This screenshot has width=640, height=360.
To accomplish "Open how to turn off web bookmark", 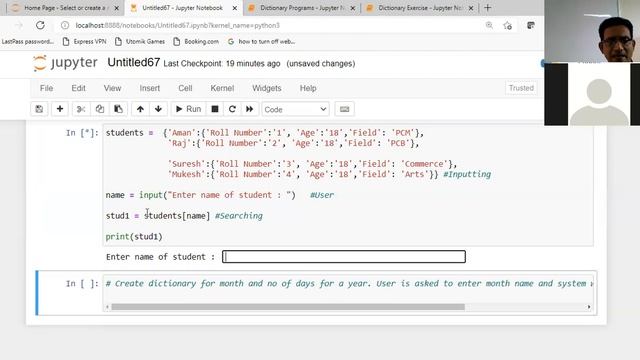I will click(x=261, y=42).
